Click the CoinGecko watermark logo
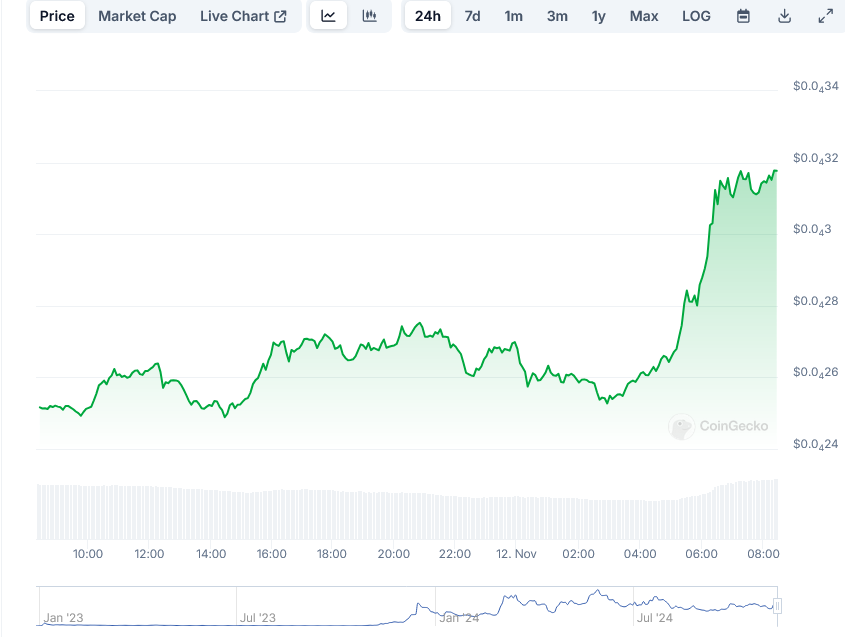 719,426
